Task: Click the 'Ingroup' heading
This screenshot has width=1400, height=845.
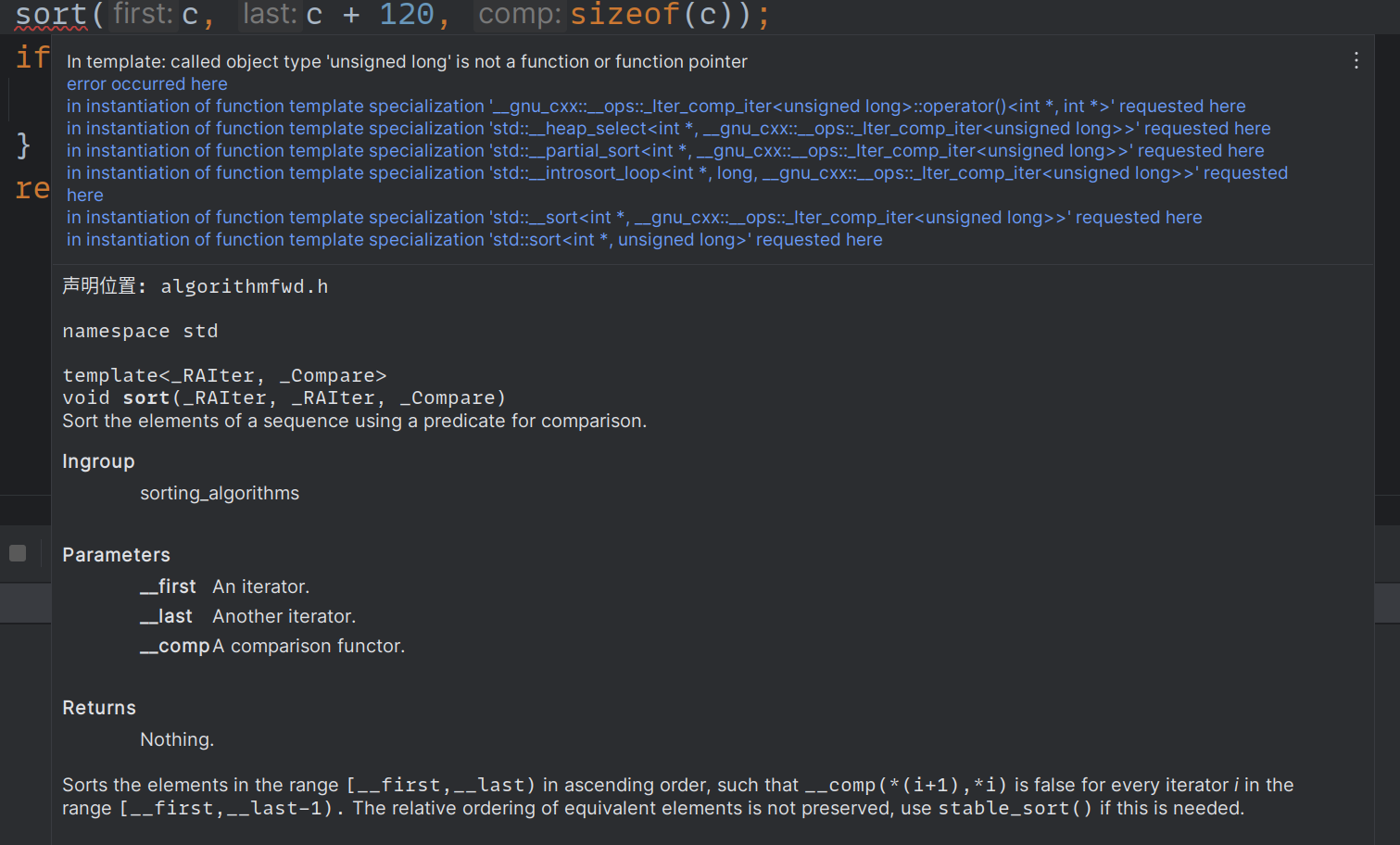Action: click(x=98, y=461)
